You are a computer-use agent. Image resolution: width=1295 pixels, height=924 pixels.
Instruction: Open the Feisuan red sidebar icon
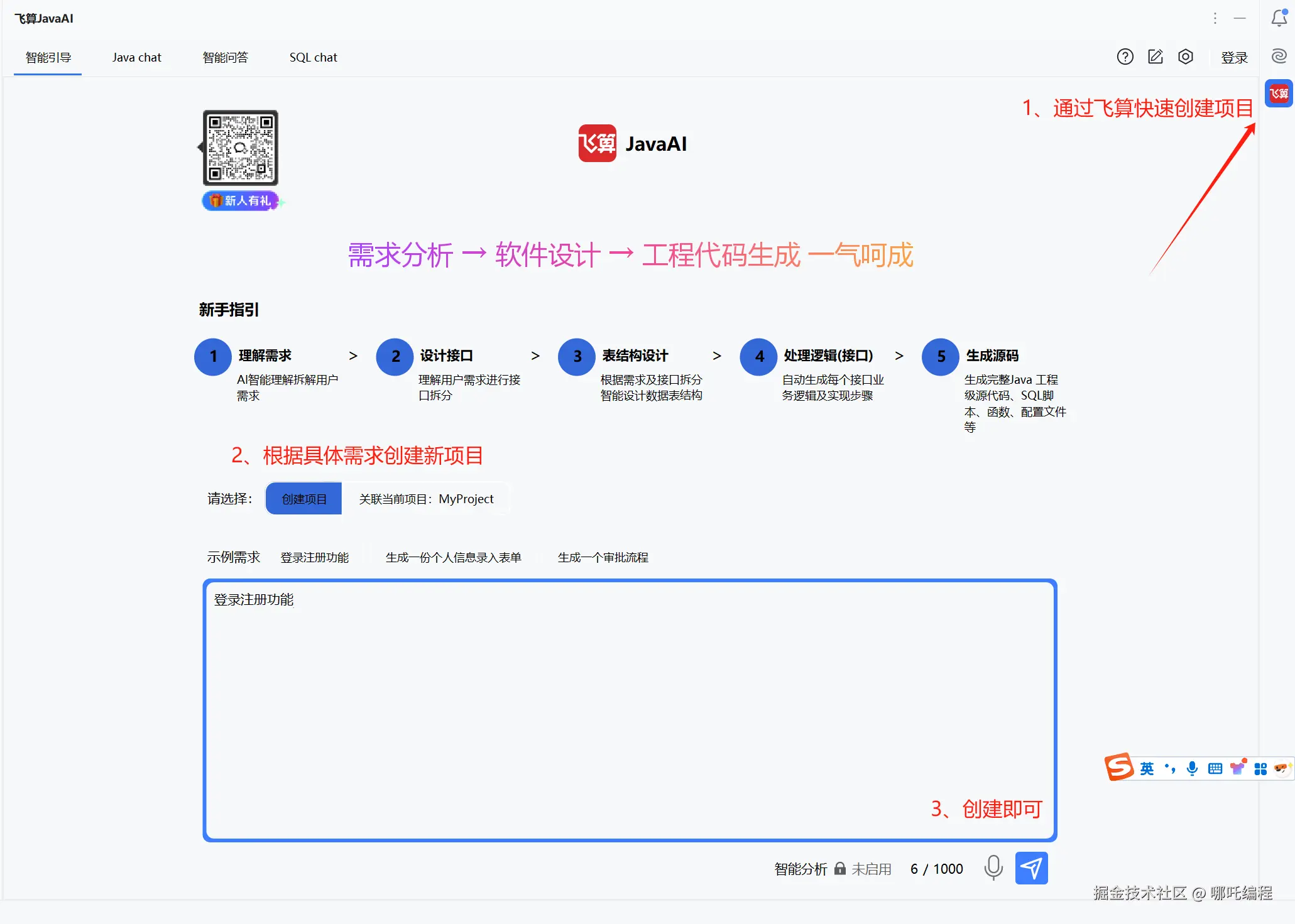click(x=1279, y=94)
